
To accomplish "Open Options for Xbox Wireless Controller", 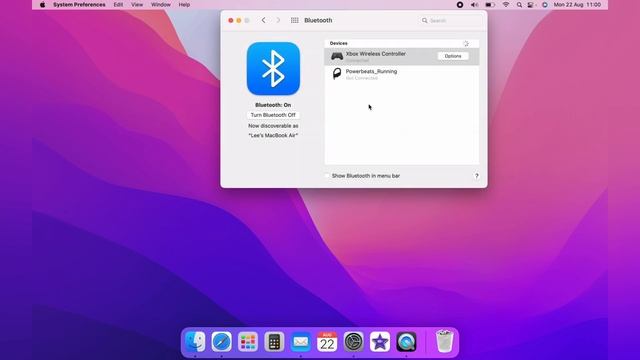I will [453, 56].
